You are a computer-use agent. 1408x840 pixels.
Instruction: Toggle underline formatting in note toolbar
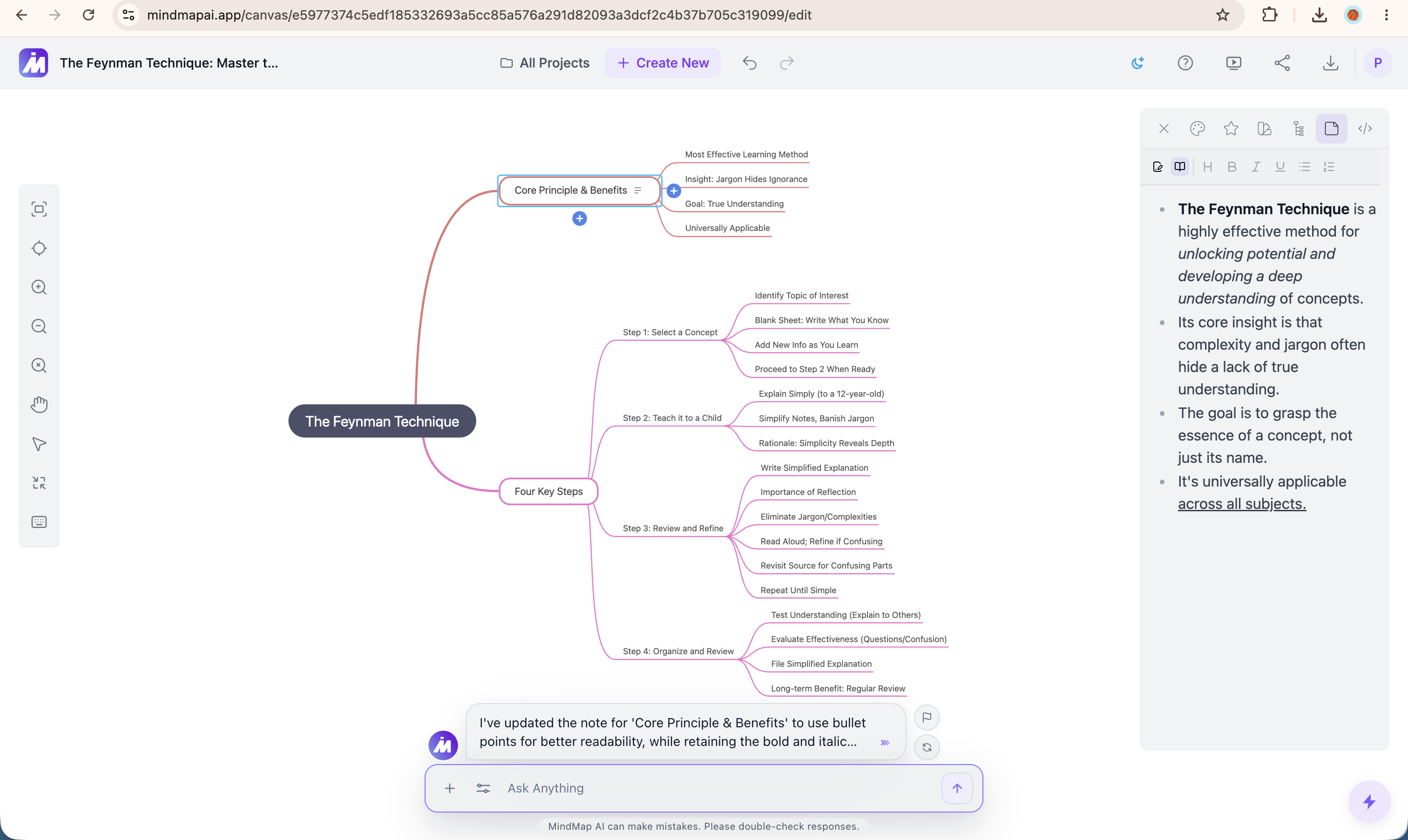click(x=1280, y=166)
